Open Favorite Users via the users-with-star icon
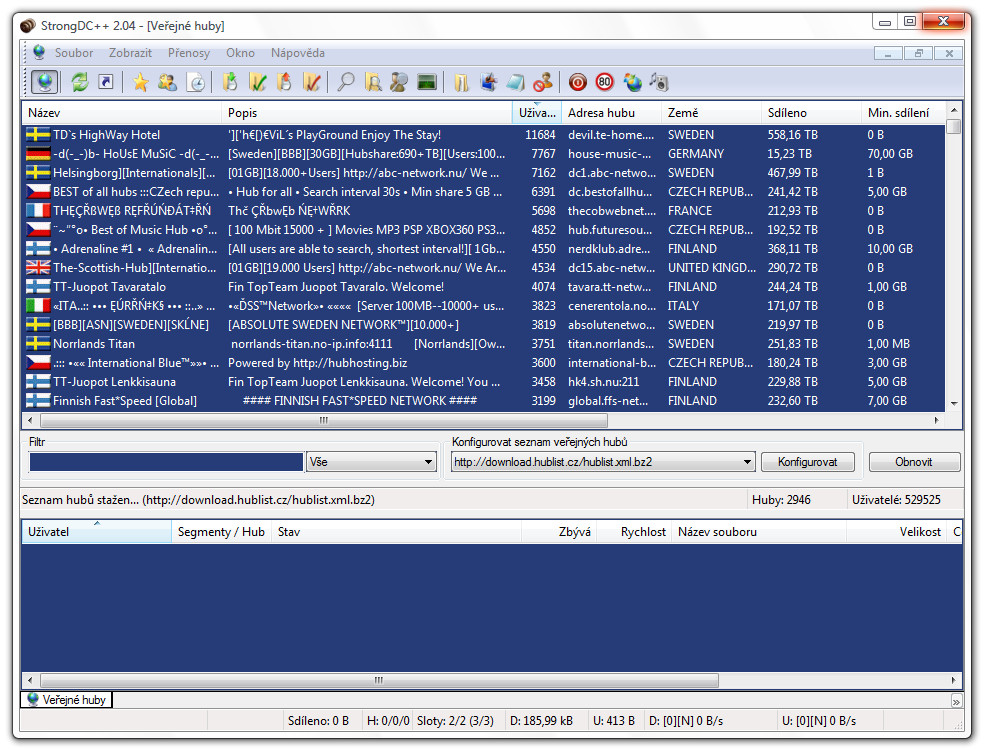Image resolution: width=985 pixels, height=750 pixels. (168, 82)
